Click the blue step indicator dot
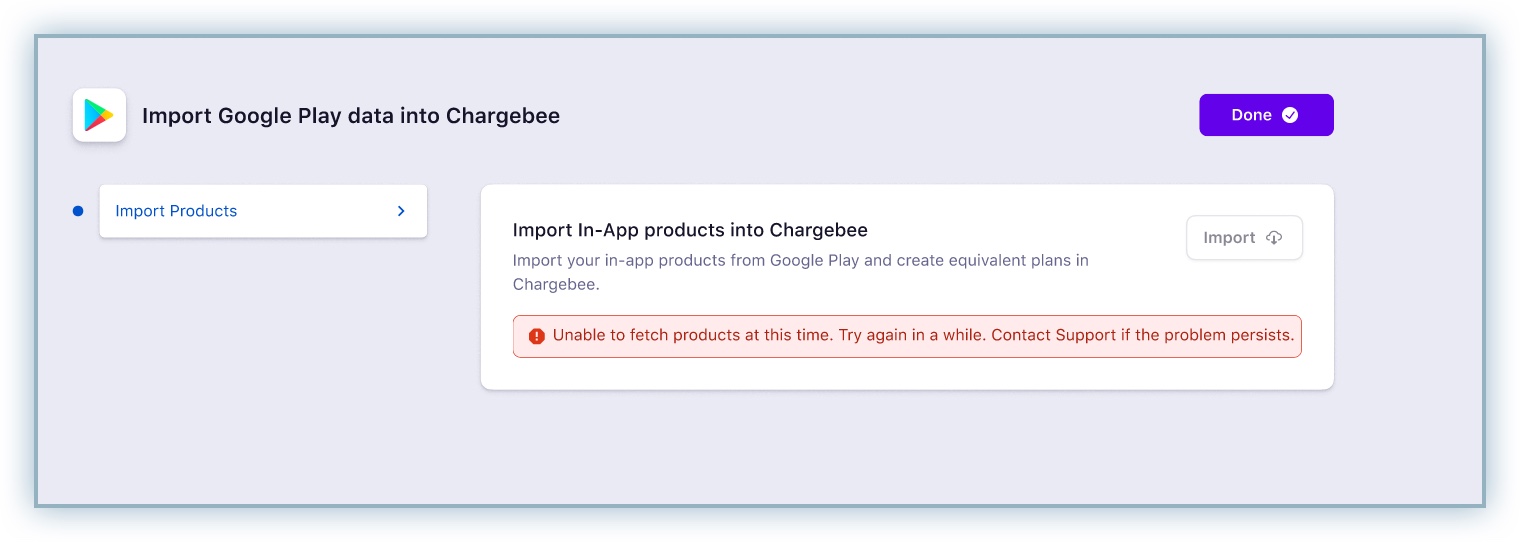 pyautogui.click(x=78, y=211)
